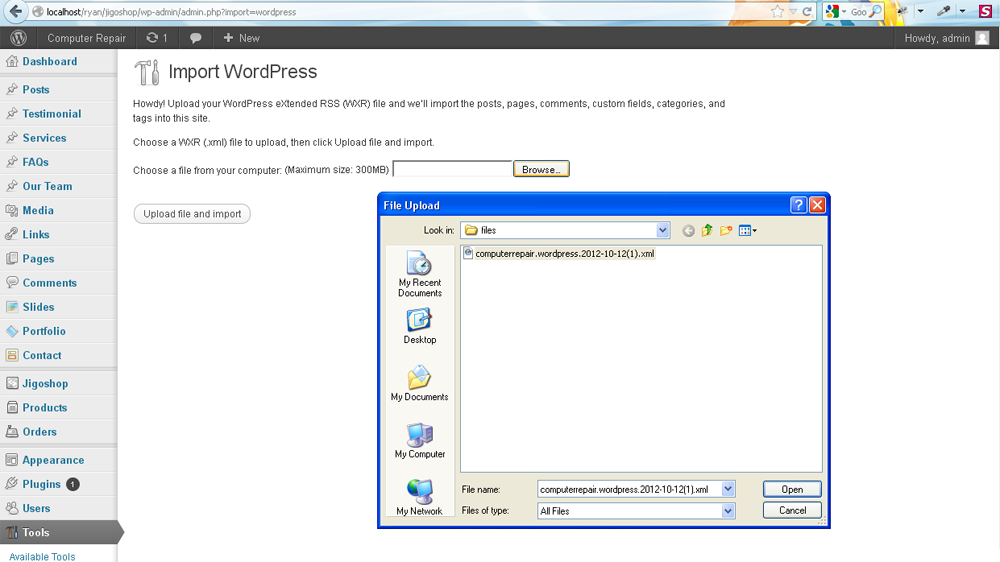Image resolution: width=1000 pixels, height=562 pixels.
Task: Expand the Files of type dropdown
Action: pos(728,511)
